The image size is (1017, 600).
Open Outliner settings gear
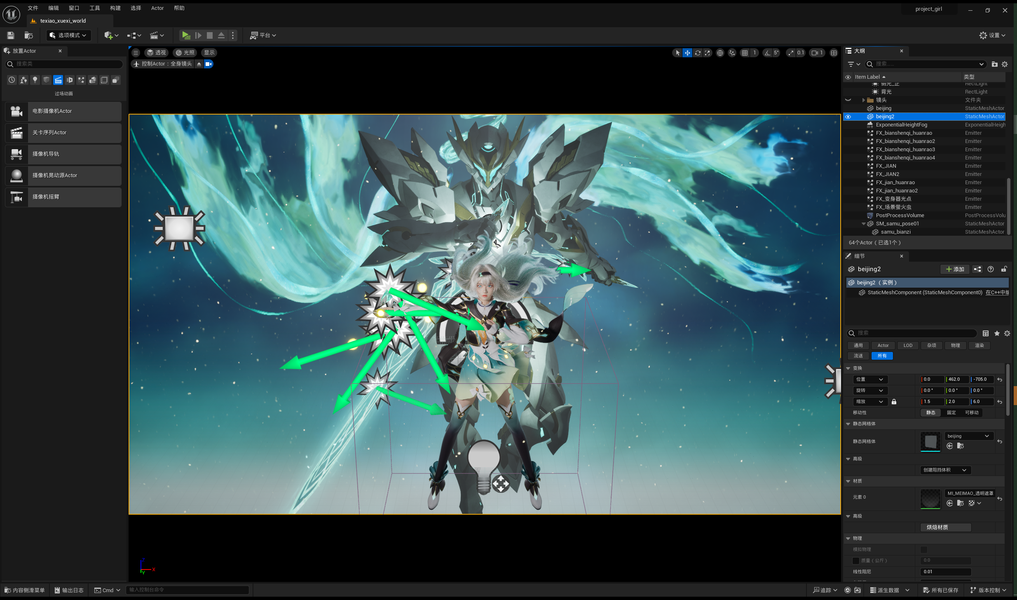click(1005, 64)
